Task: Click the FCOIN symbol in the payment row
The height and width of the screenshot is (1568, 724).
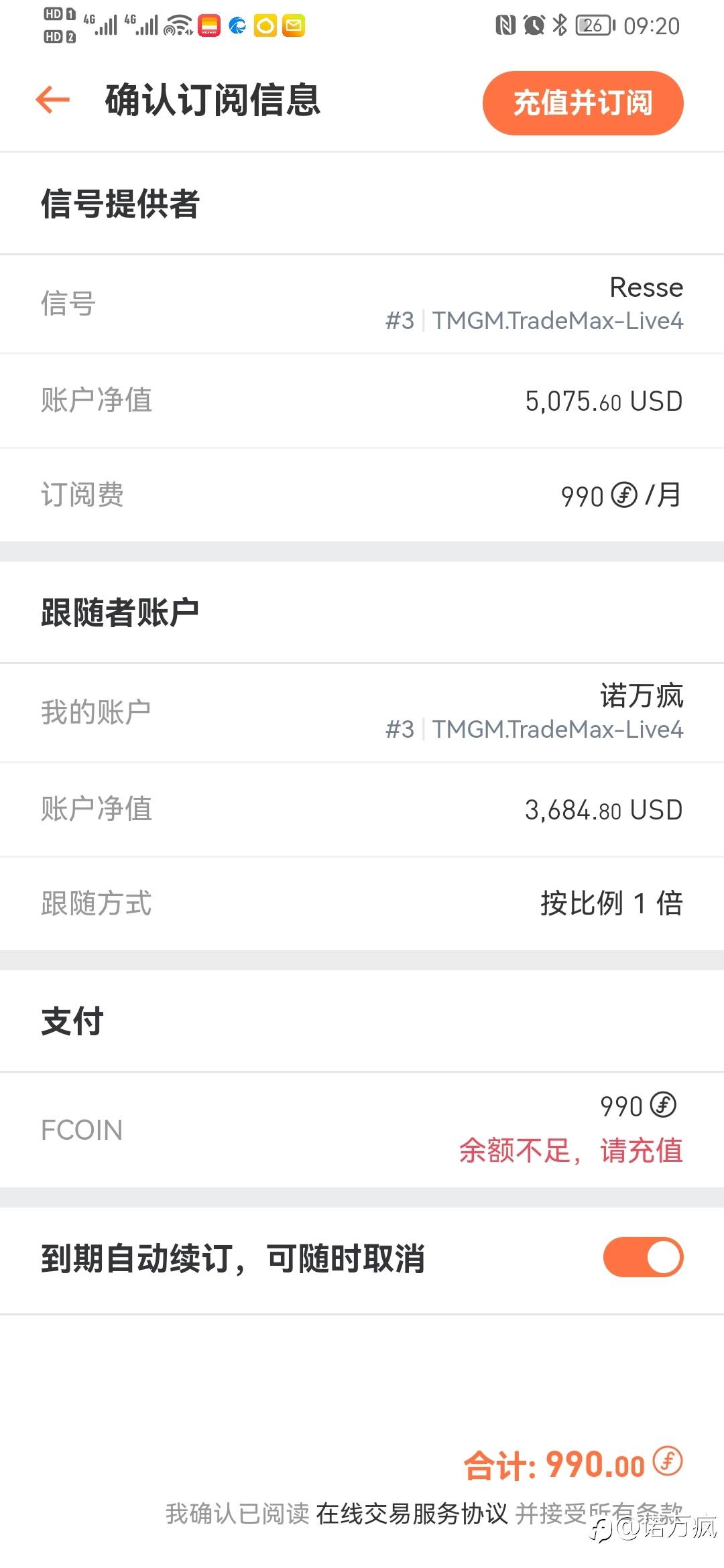Action: click(663, 1104)
